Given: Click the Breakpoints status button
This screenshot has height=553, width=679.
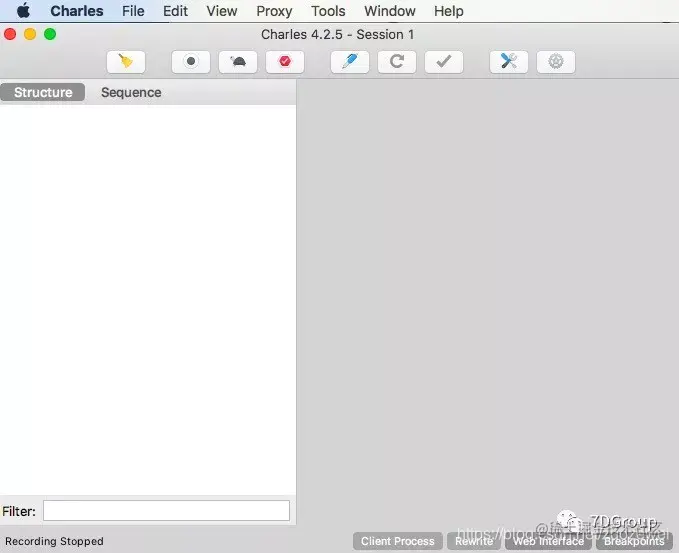Looking at the screenshot, I should coord(634,541).
